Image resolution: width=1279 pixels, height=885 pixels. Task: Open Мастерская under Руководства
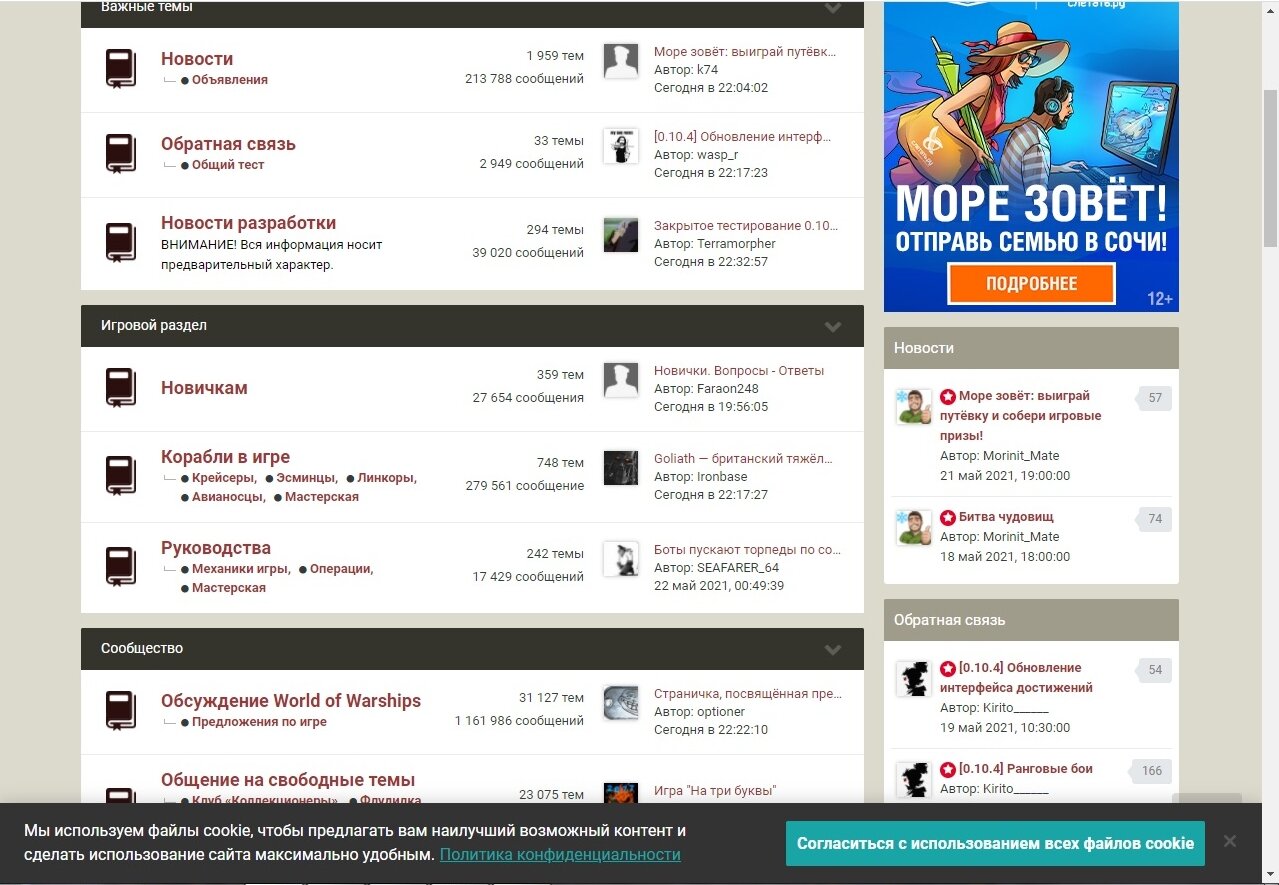coord(229,588)
